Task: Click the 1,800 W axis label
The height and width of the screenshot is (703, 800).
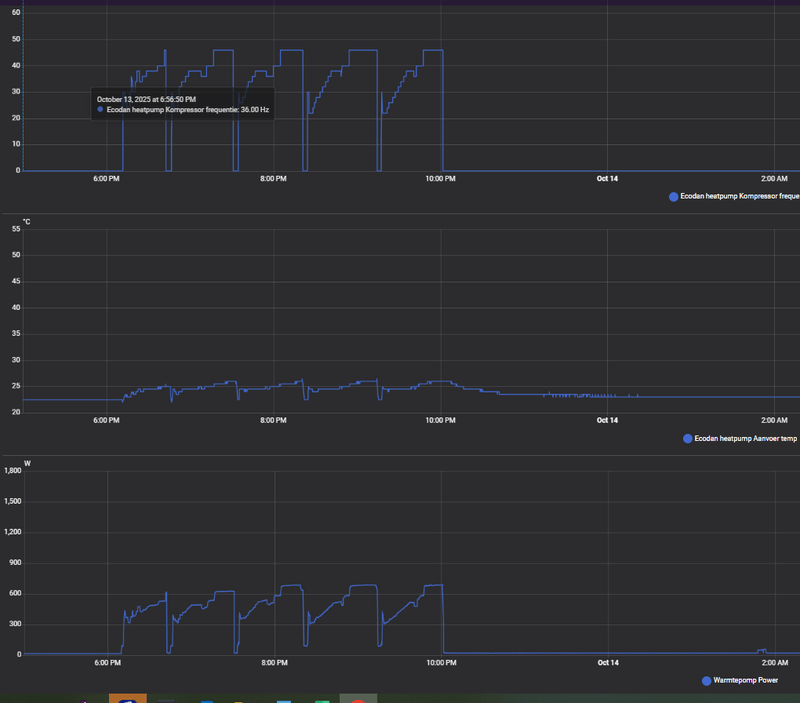Action: coord(13,470)
